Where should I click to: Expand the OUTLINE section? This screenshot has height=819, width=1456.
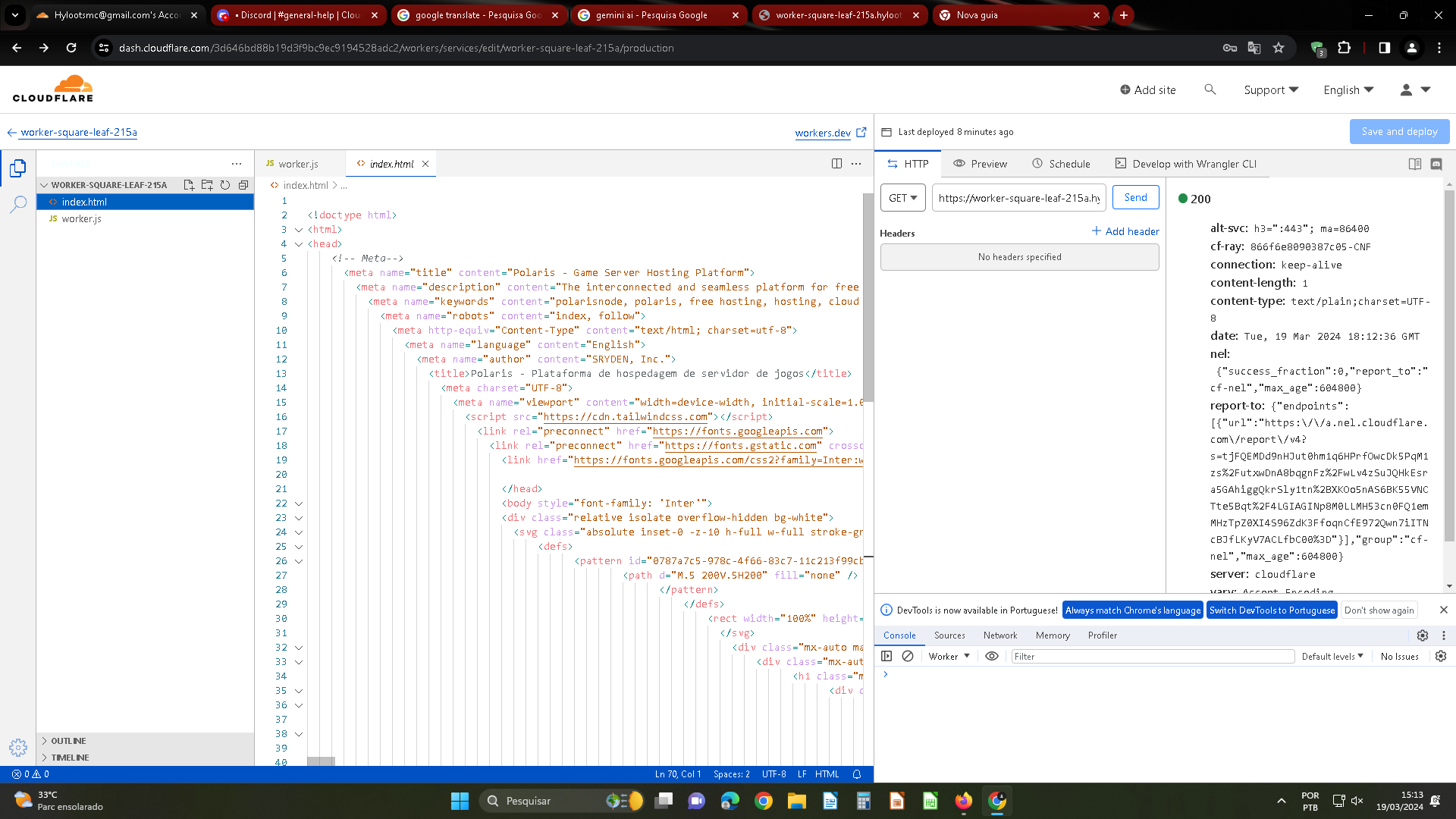(68, 741)
